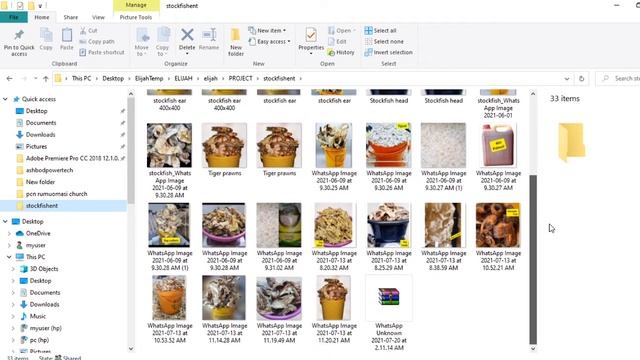Screen dimensions: 640x360
Task: Navigate to This PC in breadcrumb
Action: [x=81, y=78]
